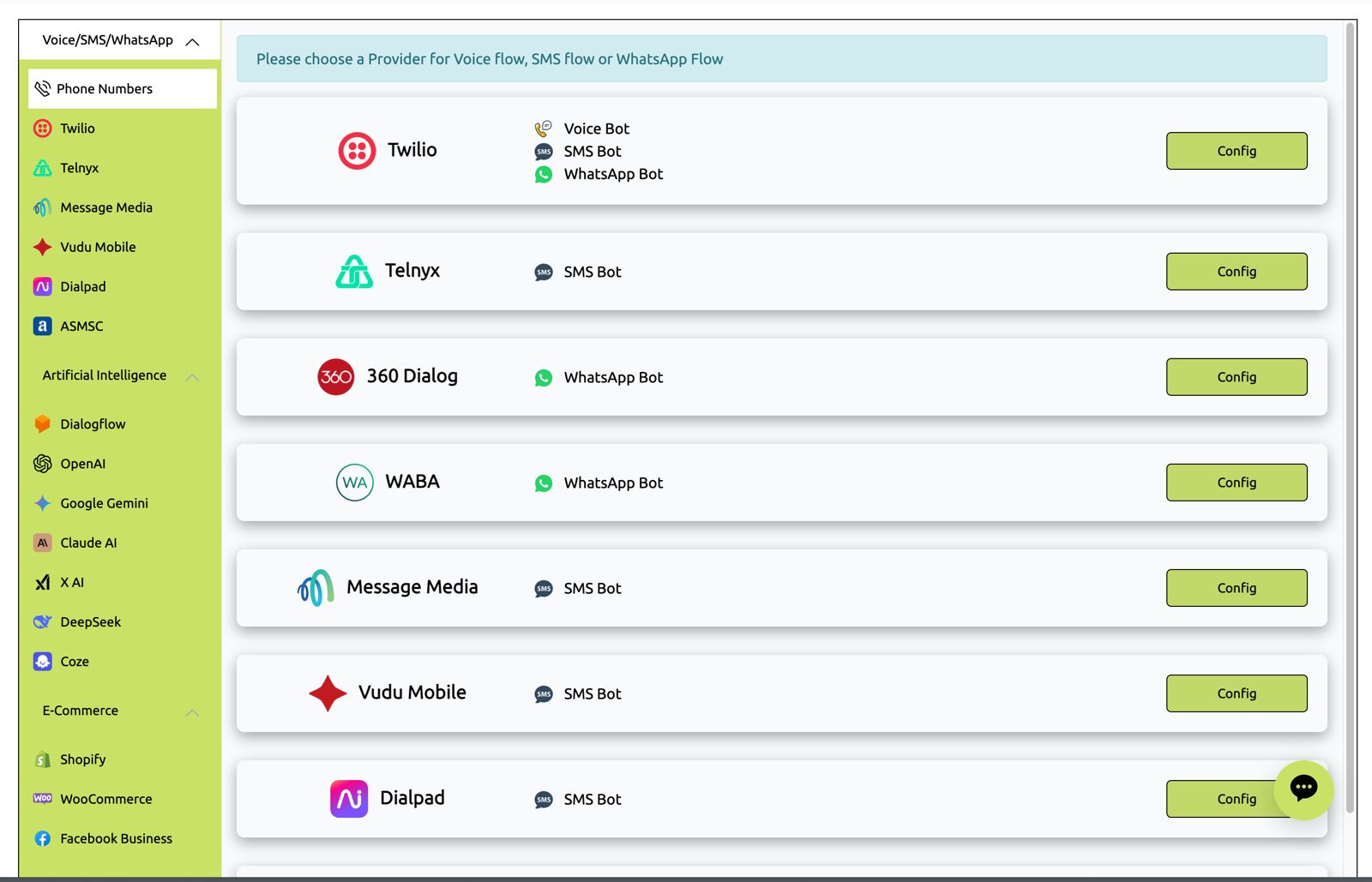This screenshot has height=882, width=1372.
Task: Open the live chat bubble icon
Action: pyautogui.click(x=1303, y=789)
